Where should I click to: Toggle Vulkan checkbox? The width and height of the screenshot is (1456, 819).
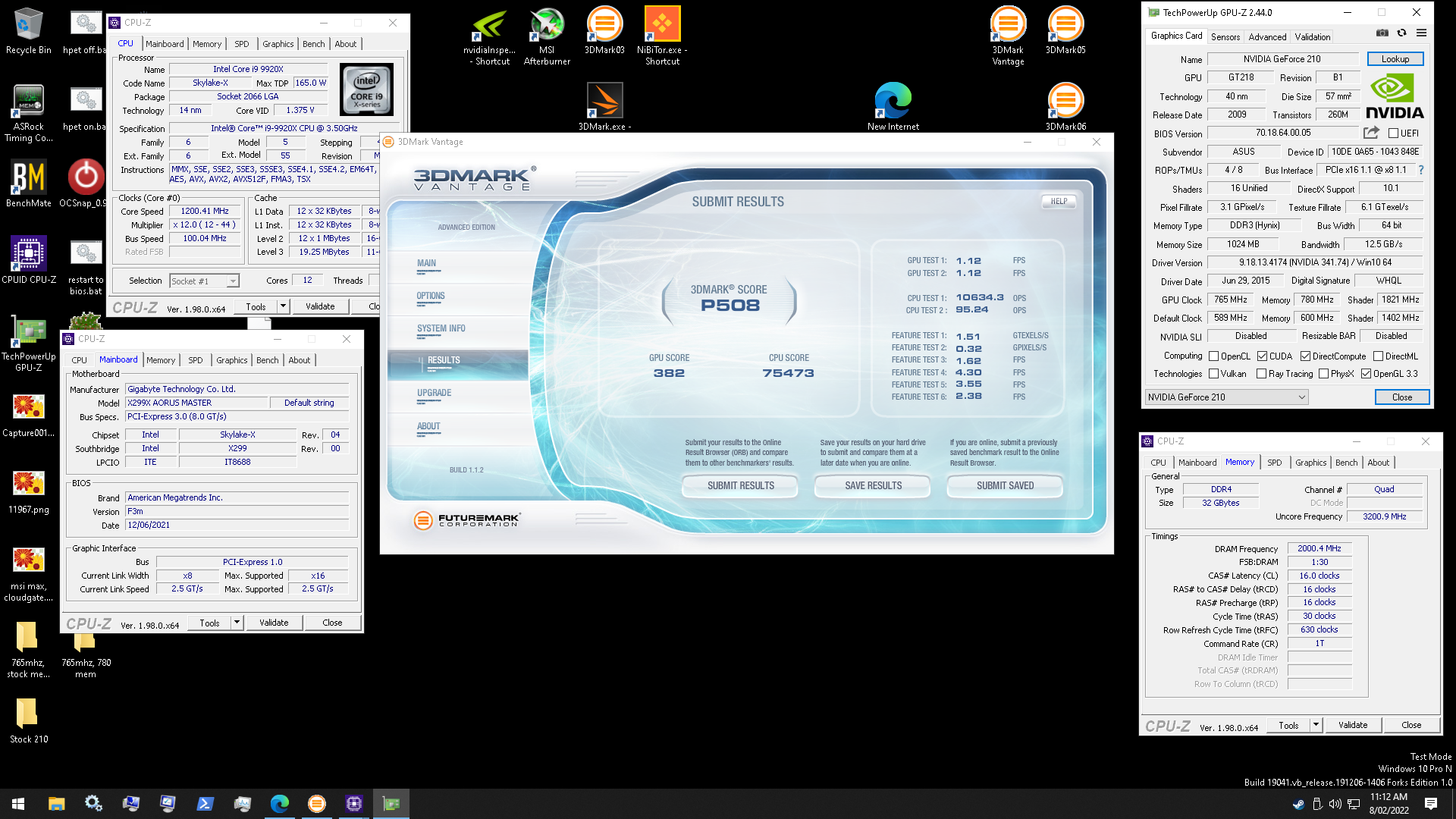click(x=1213, y=374)
